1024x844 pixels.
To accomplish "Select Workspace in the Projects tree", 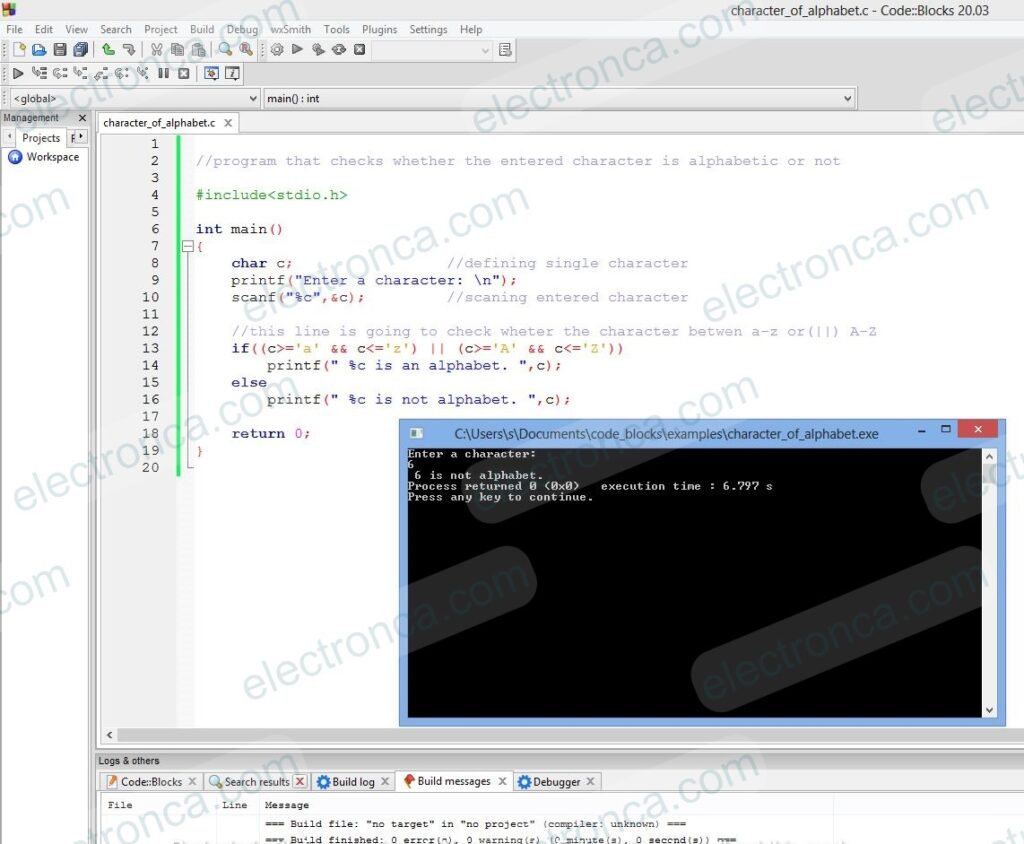I will coord(52,157).
